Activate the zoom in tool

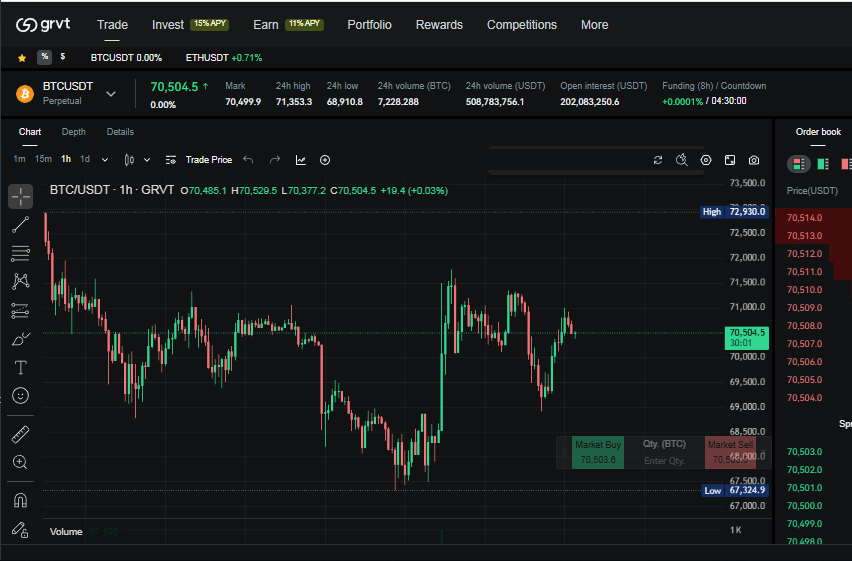pyautogui.click(x=21, y=462)
